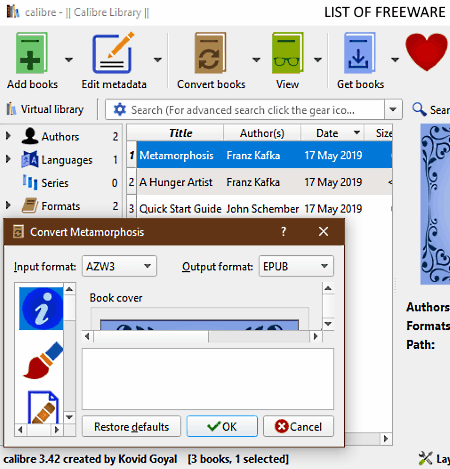Click the book cover image in details panel
Screen dimensions: 450x469
[435, 204]
